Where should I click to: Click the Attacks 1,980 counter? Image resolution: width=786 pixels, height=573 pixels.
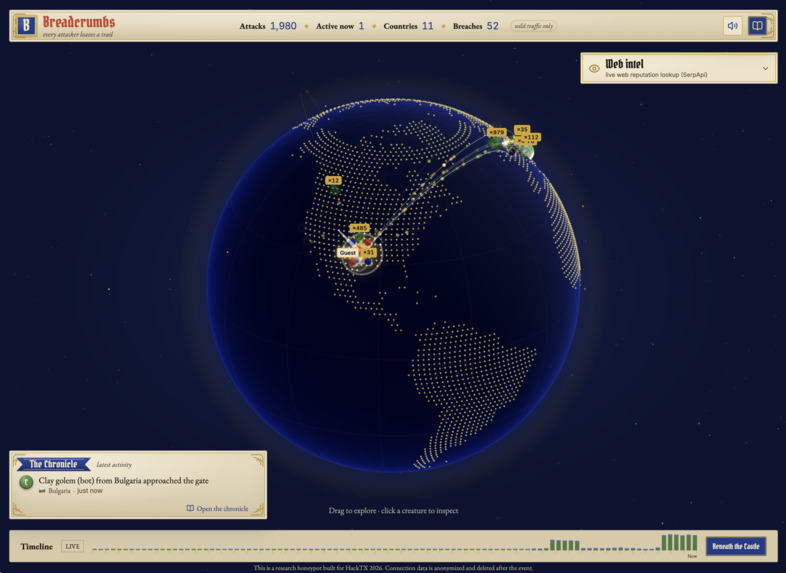click(268, 26)
